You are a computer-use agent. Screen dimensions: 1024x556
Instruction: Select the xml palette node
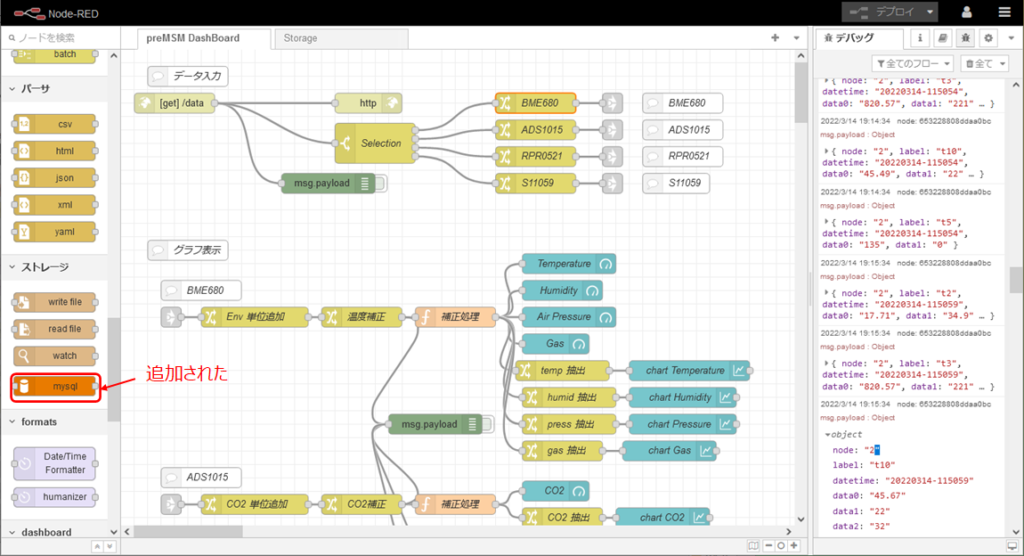[55, 204]
